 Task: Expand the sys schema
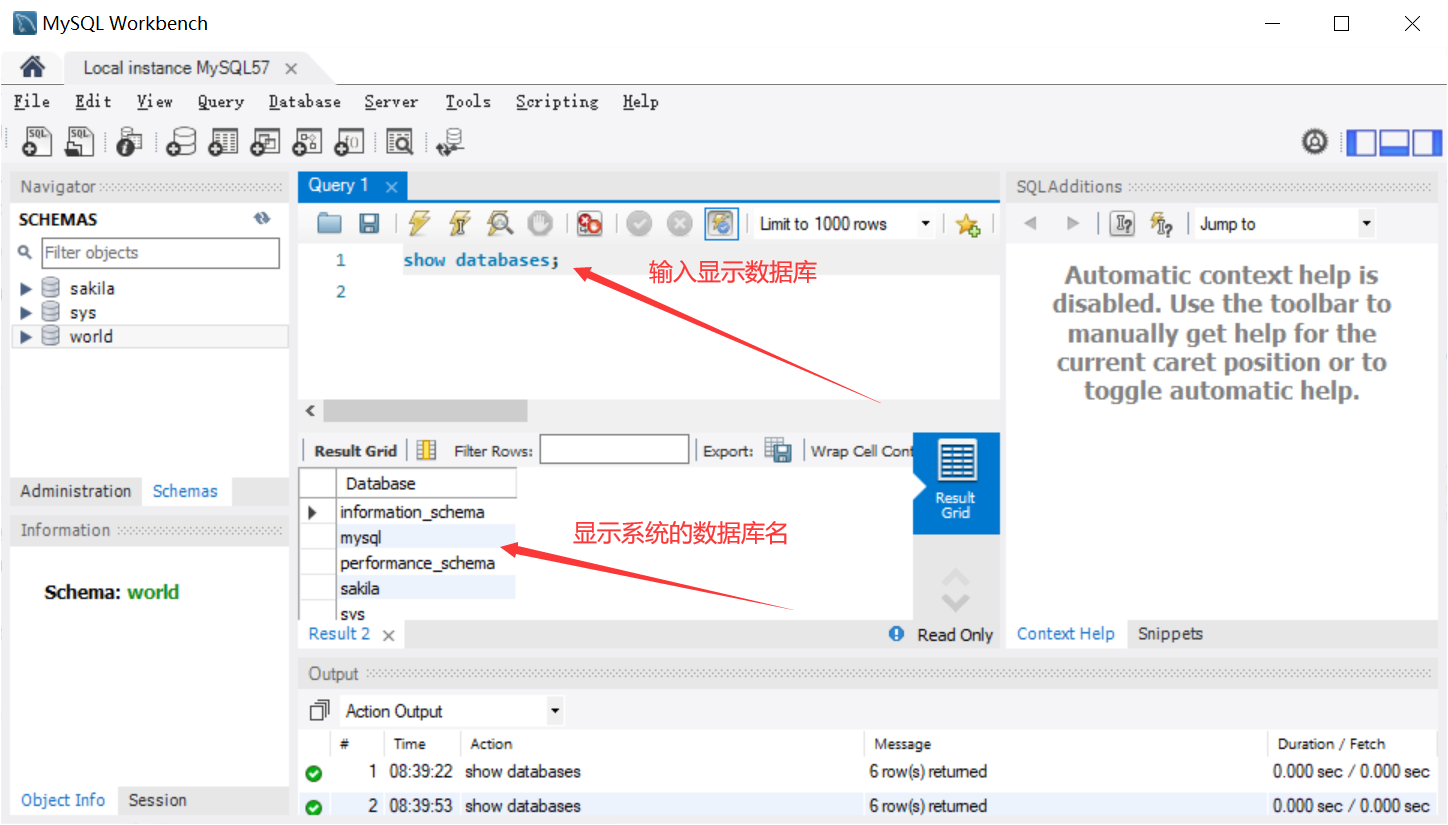26,313
